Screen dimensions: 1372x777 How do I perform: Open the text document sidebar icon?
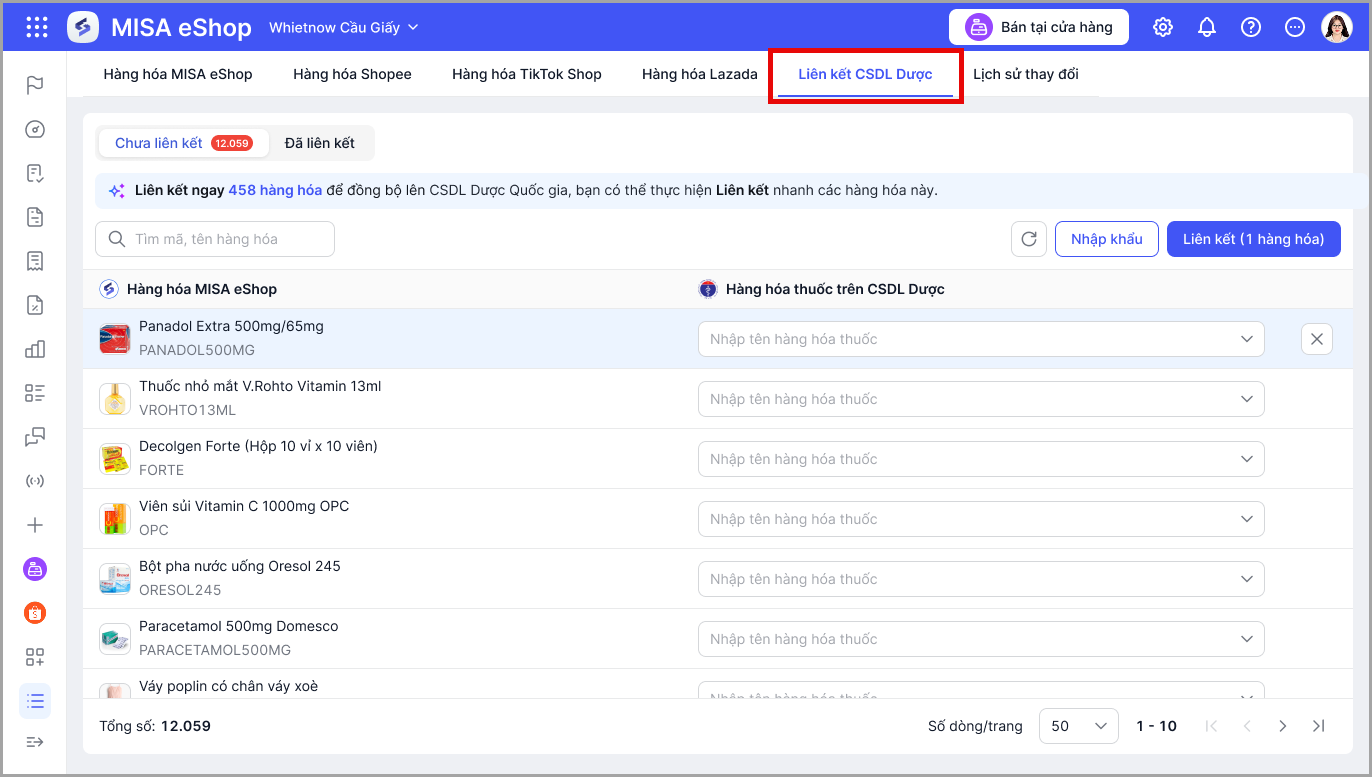(35, 217)
